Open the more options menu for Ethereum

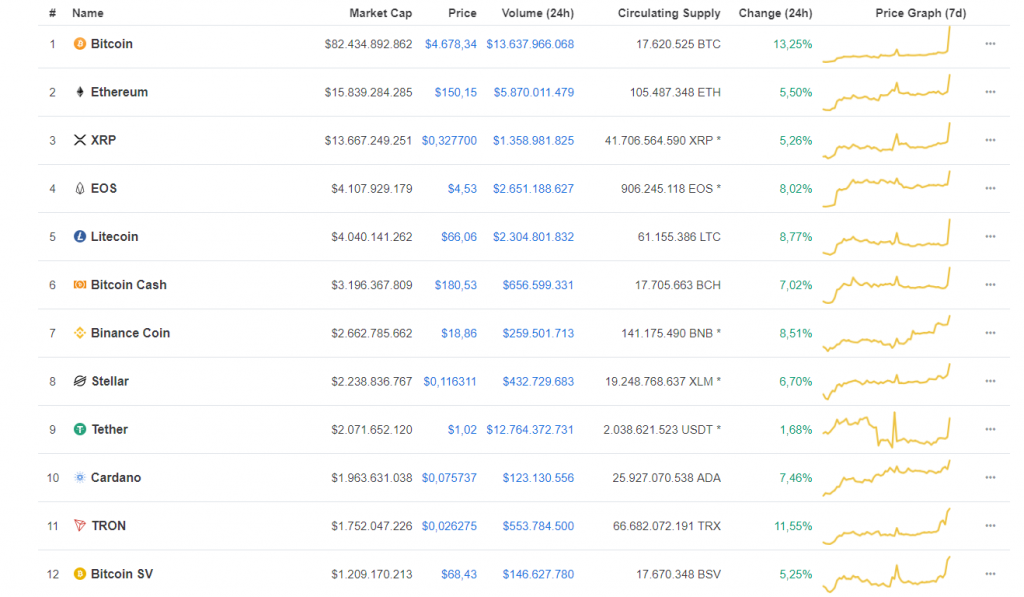(990, 92)
